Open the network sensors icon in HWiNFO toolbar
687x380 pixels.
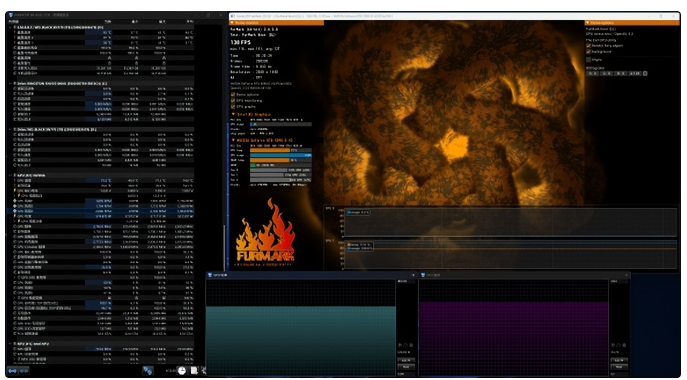tap(148, 371)
